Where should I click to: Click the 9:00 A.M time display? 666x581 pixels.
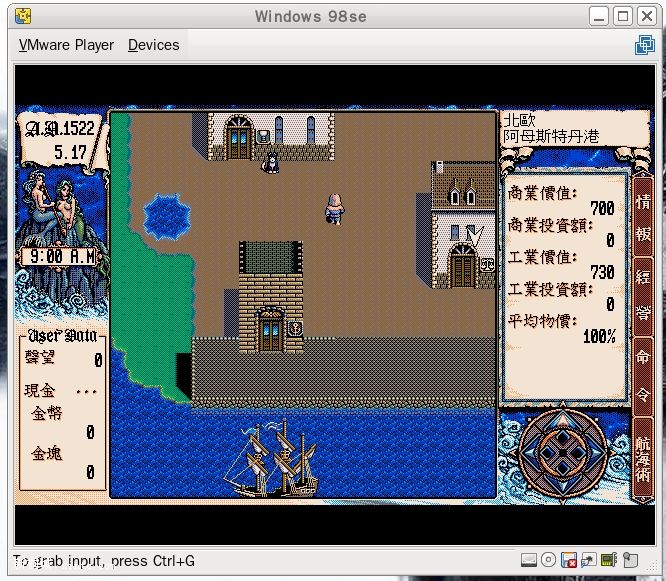[x=62, y=256]
